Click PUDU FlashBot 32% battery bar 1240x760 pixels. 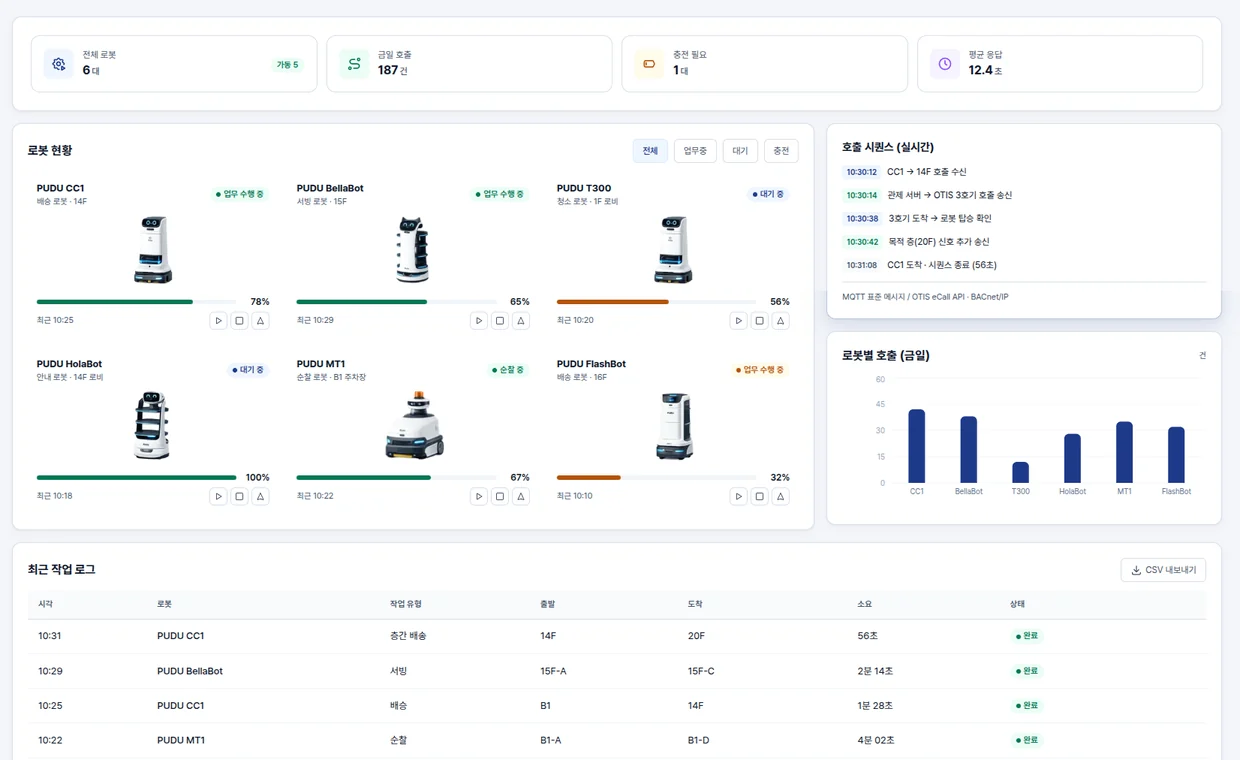point(657,477)
